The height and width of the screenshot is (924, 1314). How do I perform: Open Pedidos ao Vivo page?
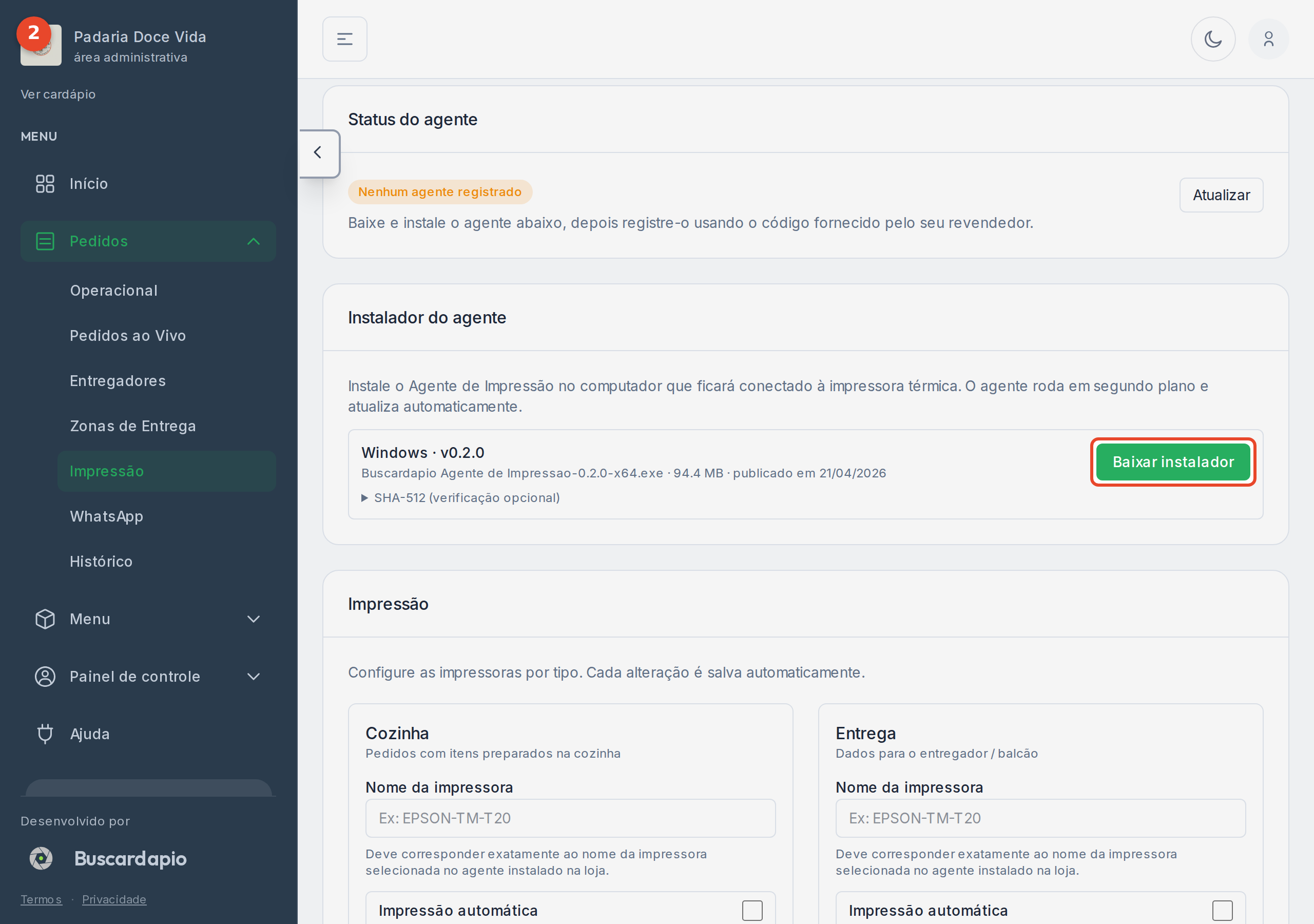tap(128, 336)
